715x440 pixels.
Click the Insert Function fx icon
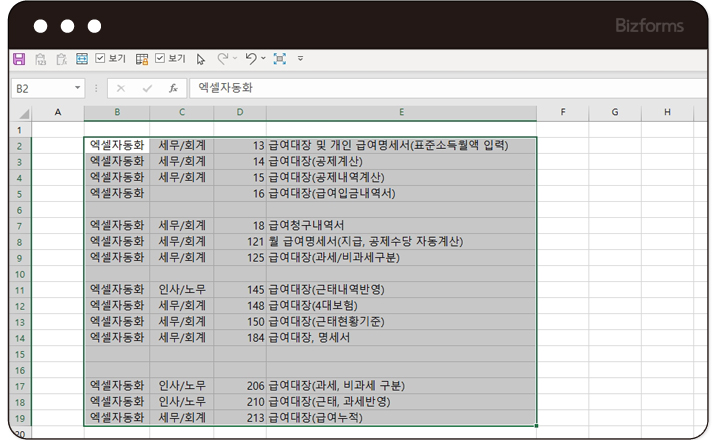[173, 88]
